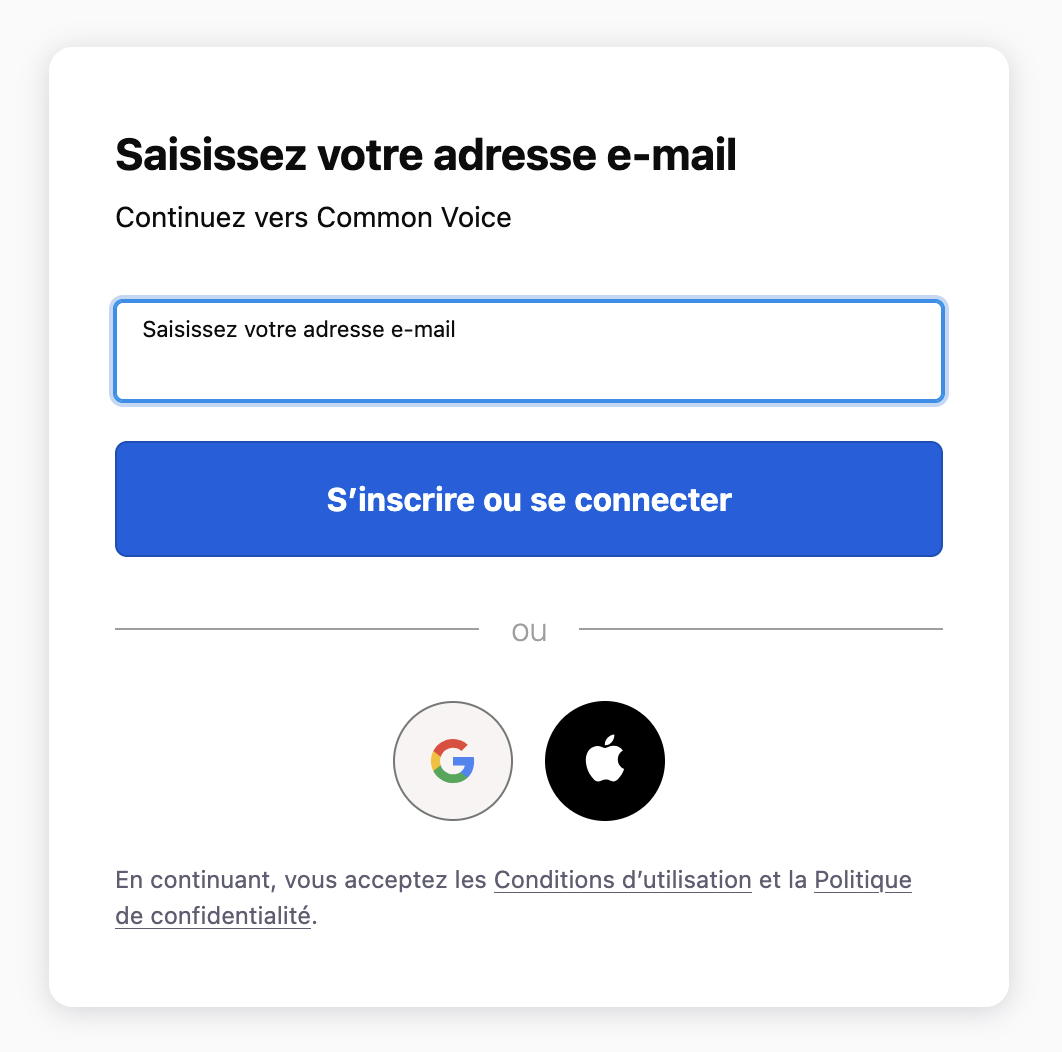
Task: Click the "Saisissez votre adresse e-mail" placeholder
Action: tap(299, 329)
